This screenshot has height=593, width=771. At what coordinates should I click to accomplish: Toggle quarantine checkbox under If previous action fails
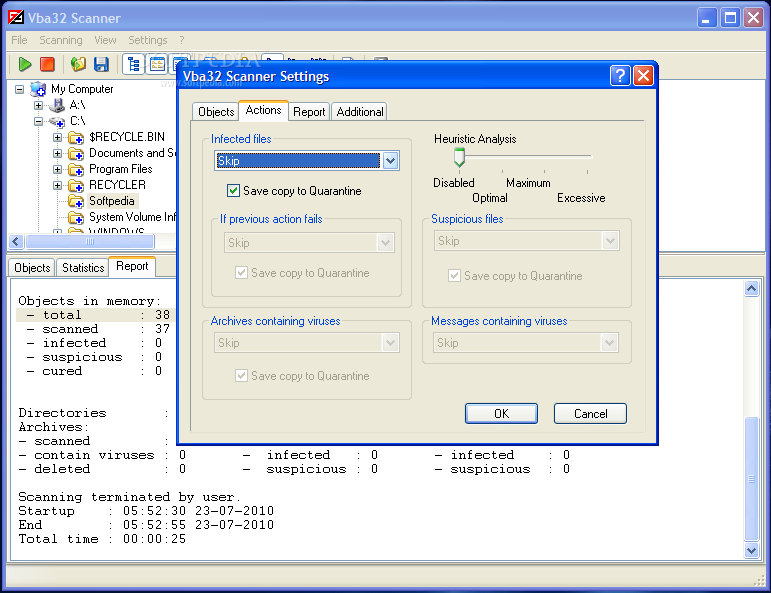coord(241,273)
